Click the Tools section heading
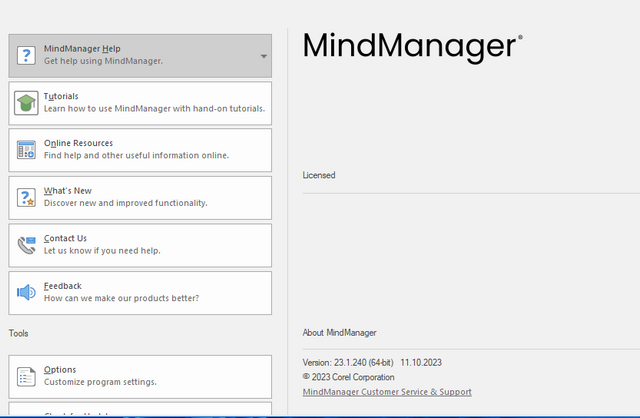Screen dimensions: 640x418 pos(18,334)
